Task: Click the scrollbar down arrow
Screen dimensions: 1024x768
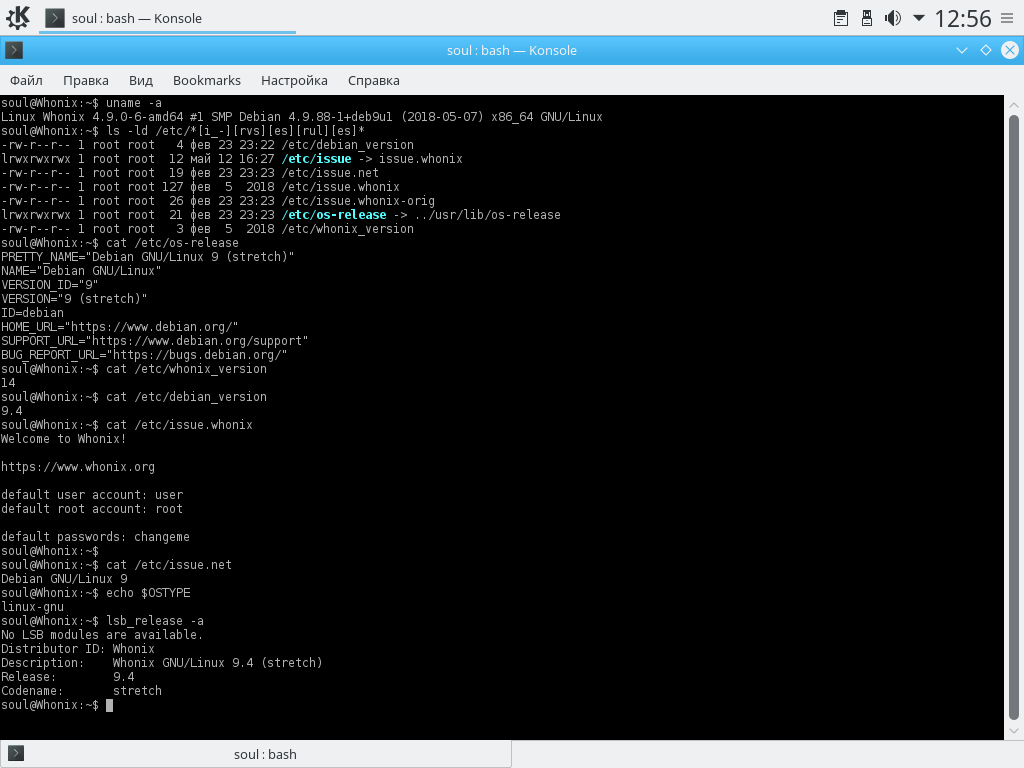Action: (x=1014, y=731)
